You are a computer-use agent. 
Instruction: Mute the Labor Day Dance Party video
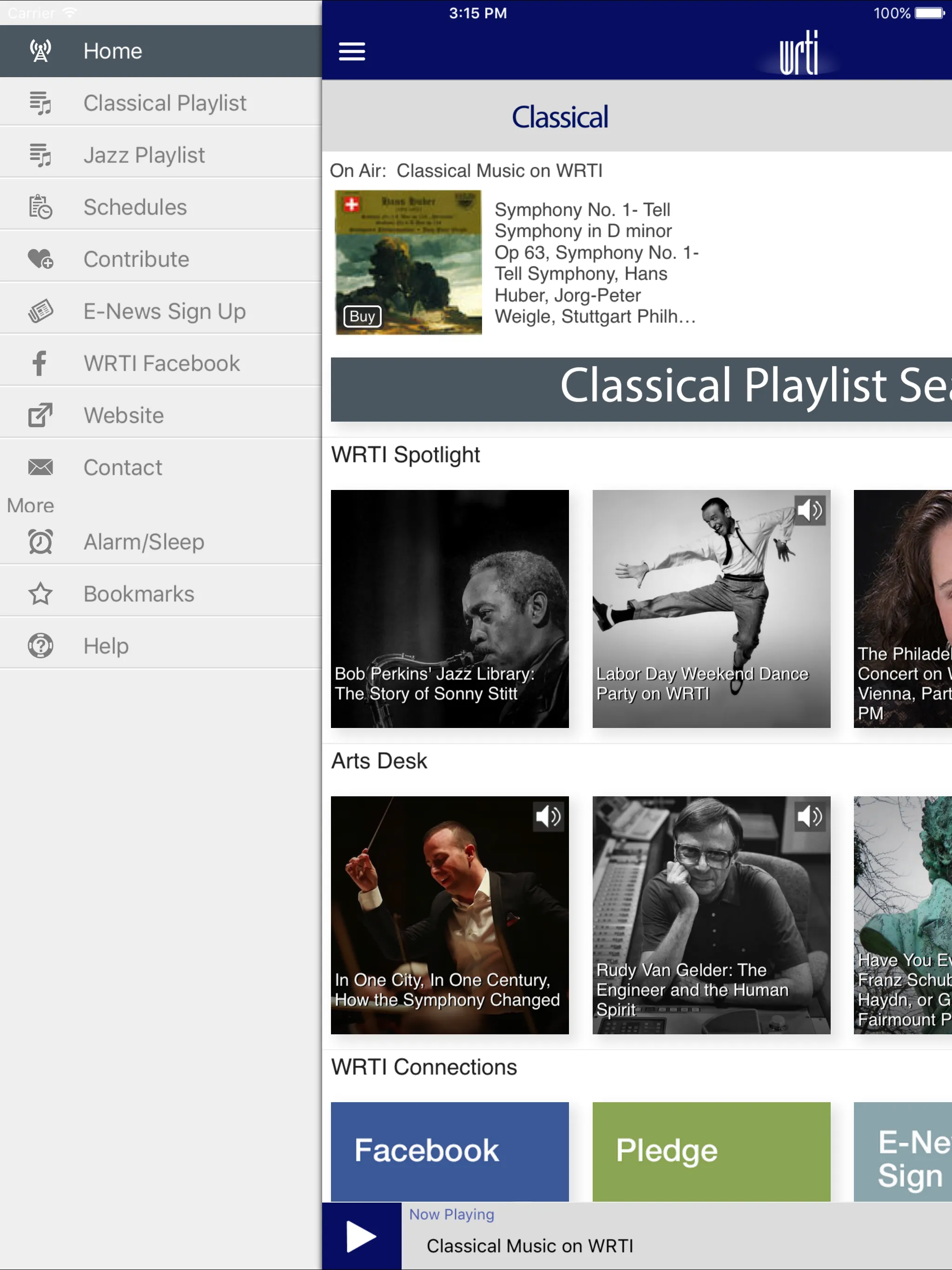coord(810,510)
